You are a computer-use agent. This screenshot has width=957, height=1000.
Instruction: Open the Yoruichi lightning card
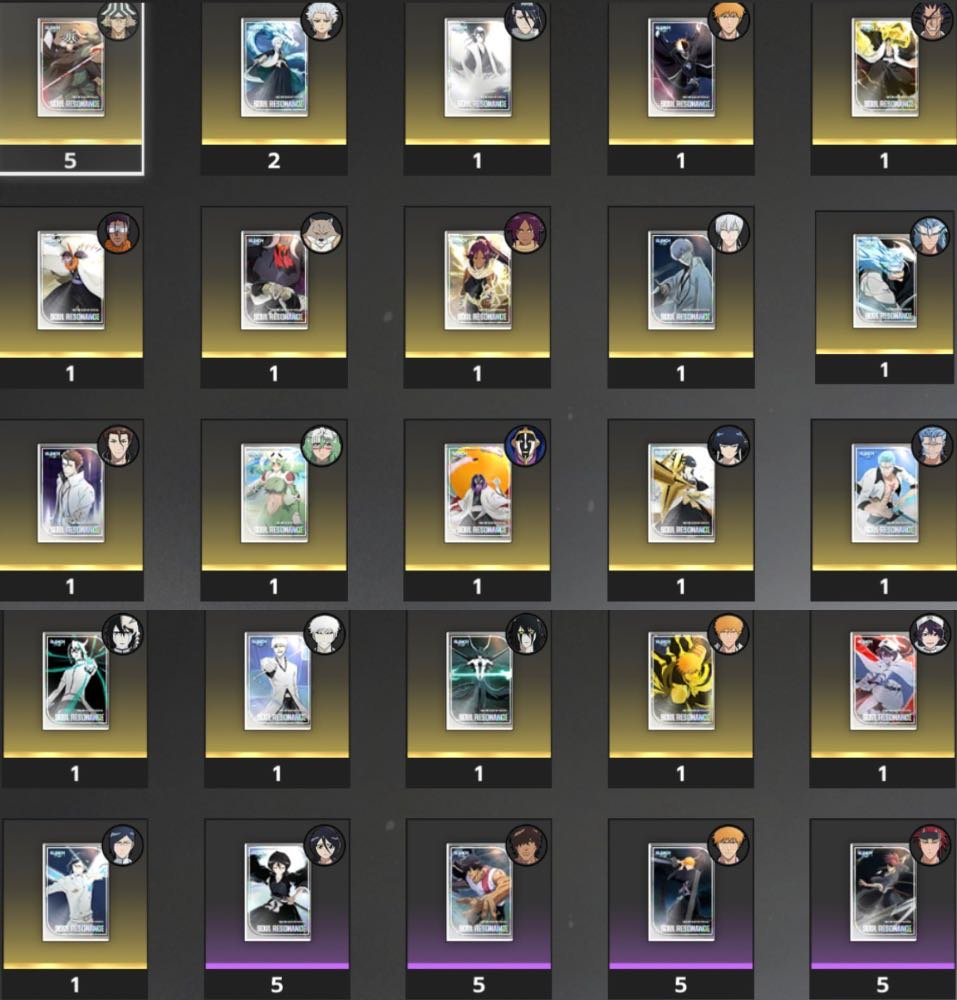tap(478, 280)
